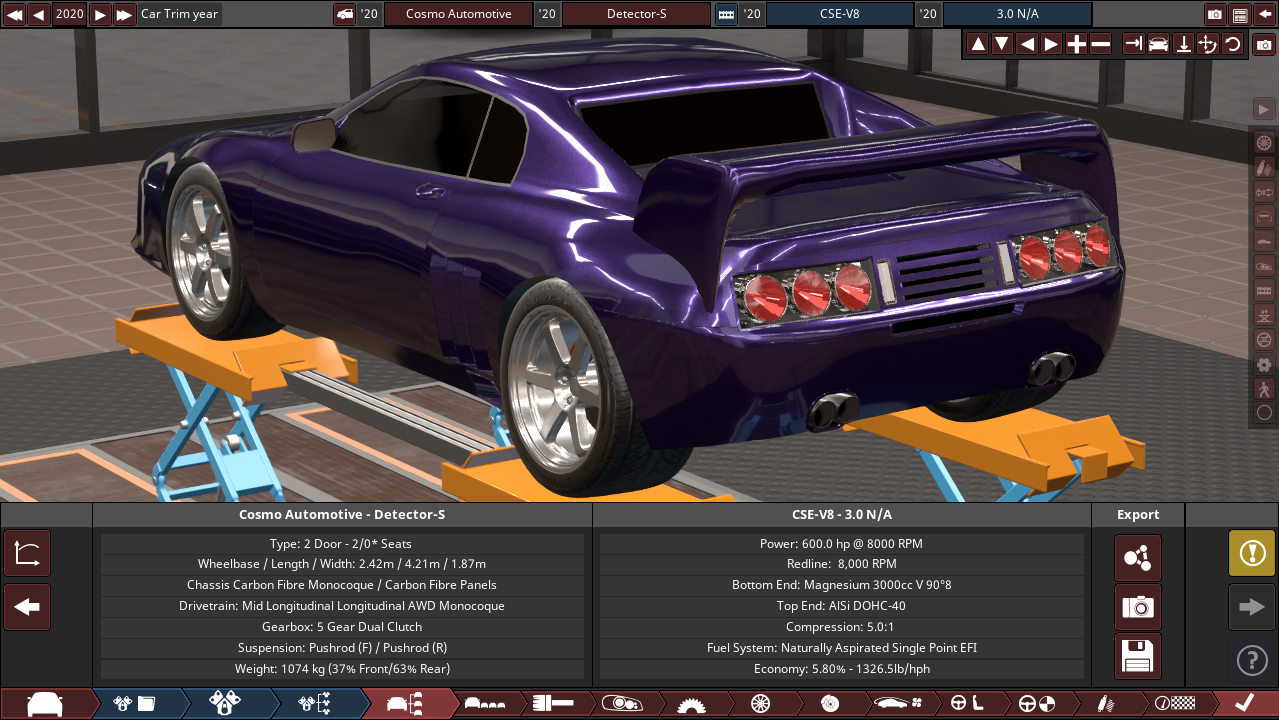Select 3.0 N/A engine variant field
The width and height of the screenshot is (1279, 720).
click(1017, 14)
